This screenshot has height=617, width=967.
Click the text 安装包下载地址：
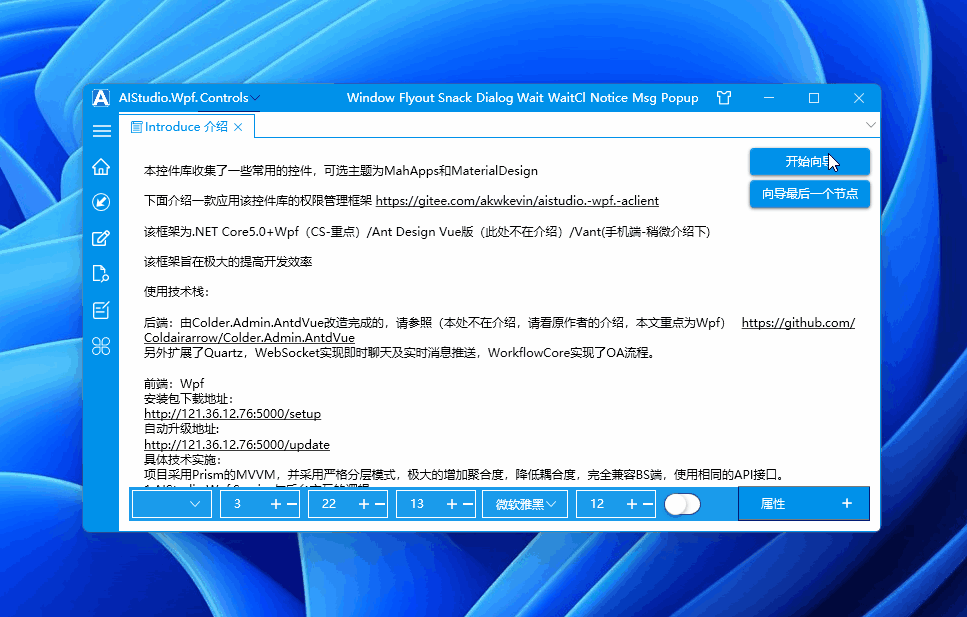point(189,399)
